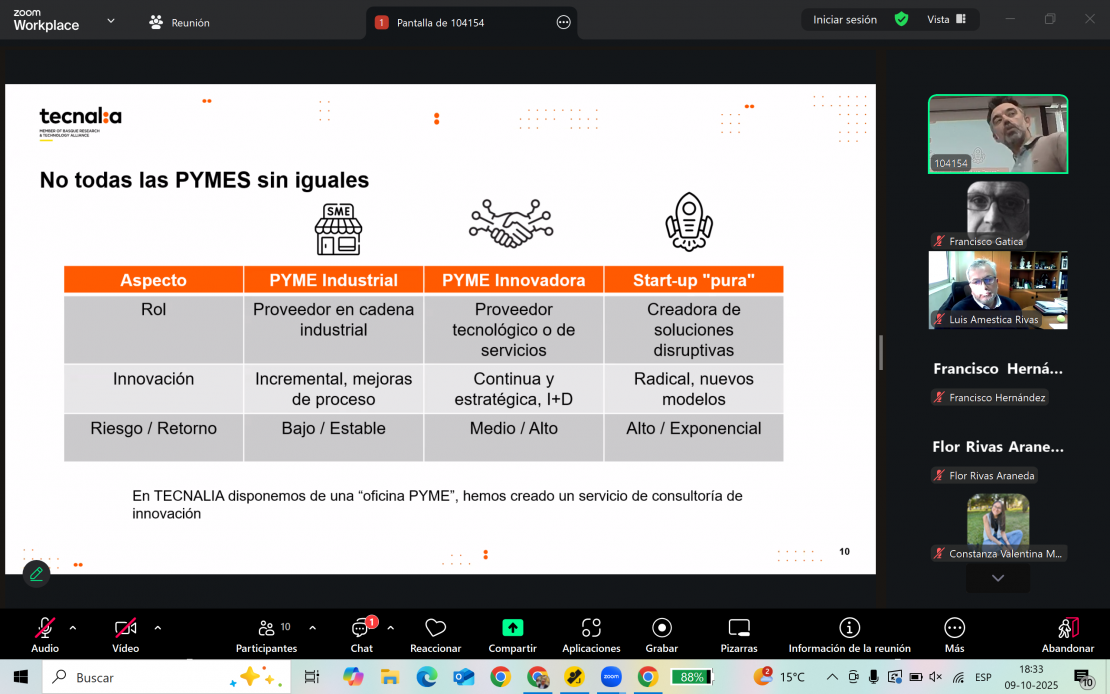1110x694 pixels.
Task: Start recording with the Grabar icon
Action: tap(661, 628)
